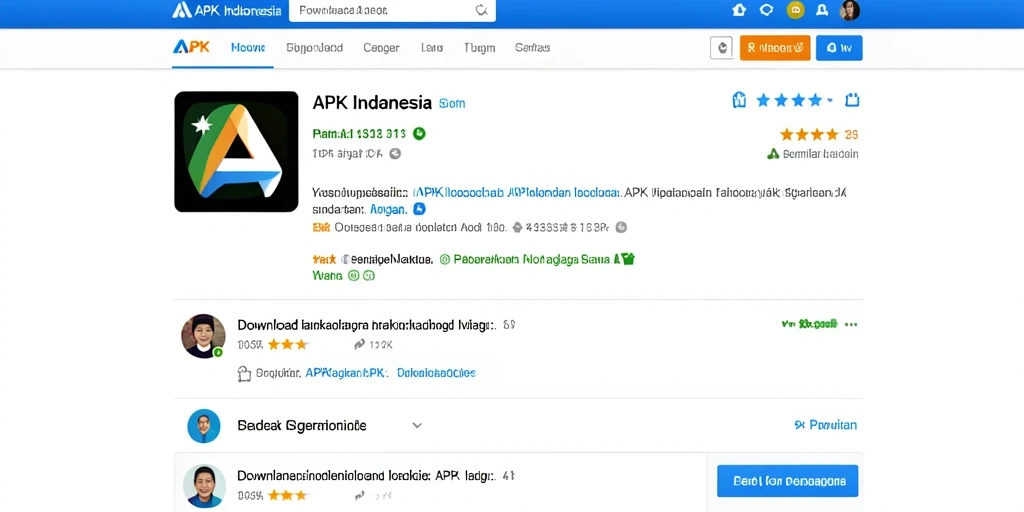Click the share arrow icon in bottom review
This screenshot has width=1024, height=512.
(x=359, y=496)
